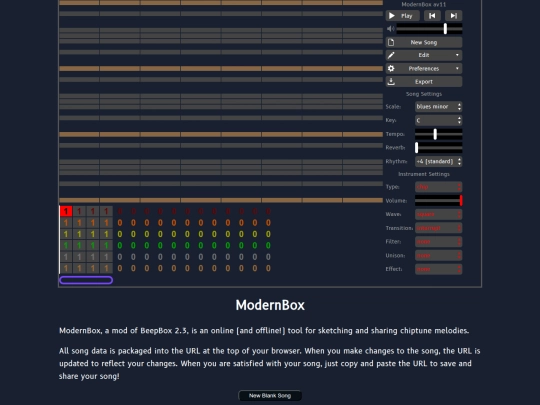Click the New Blank Song button
Screen dimensions: 540x405
point(270,396)
